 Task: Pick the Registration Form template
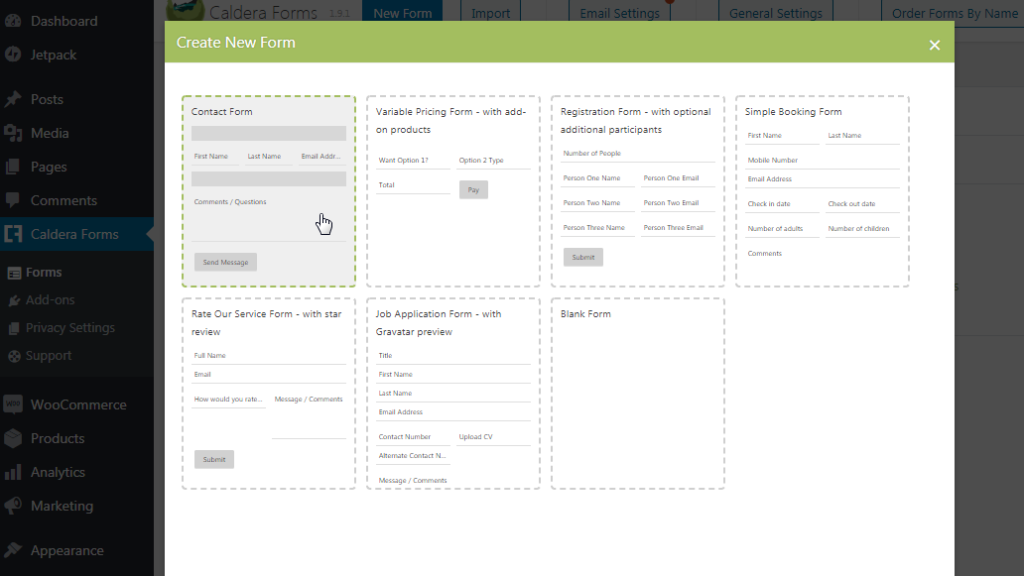coord(637,191)
